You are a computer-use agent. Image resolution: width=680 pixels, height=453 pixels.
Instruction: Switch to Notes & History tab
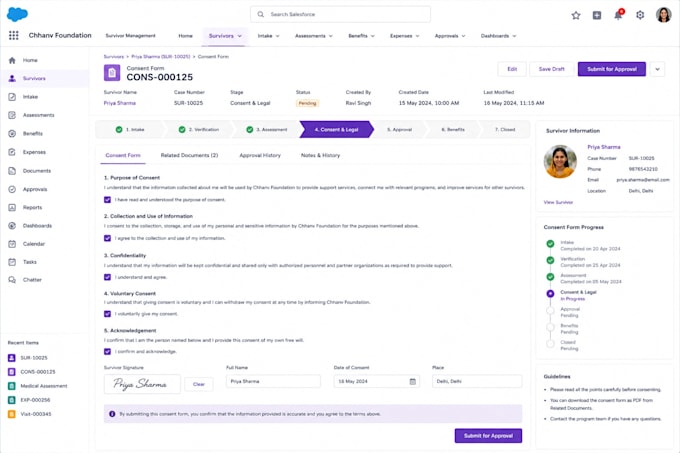click(320, 155)
